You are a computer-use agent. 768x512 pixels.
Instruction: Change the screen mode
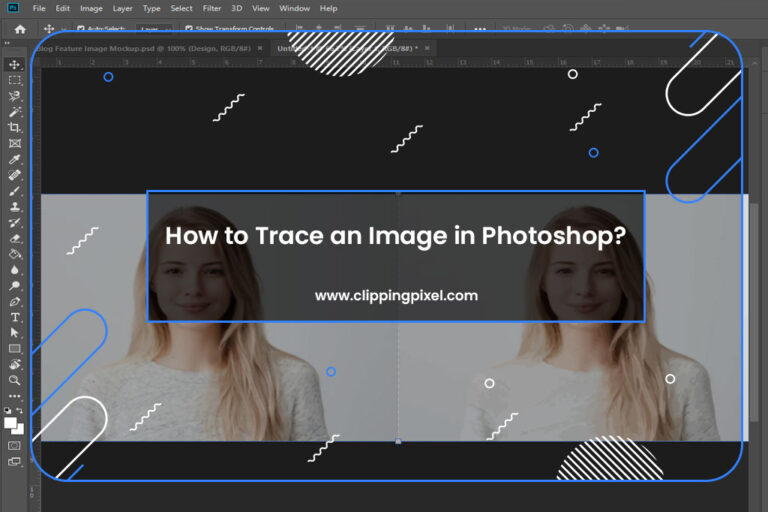[x=14, y=462]
